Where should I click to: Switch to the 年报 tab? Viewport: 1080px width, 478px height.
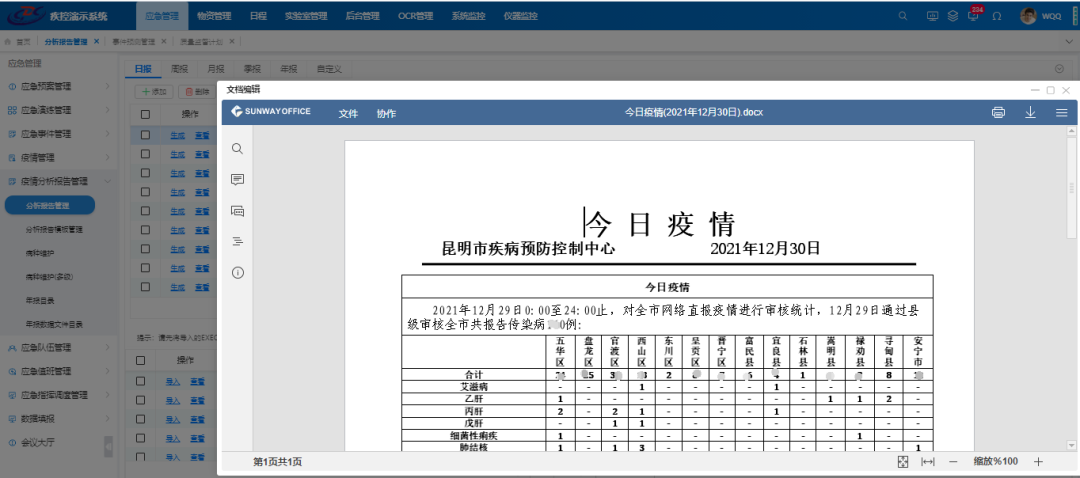coord(289,69)
